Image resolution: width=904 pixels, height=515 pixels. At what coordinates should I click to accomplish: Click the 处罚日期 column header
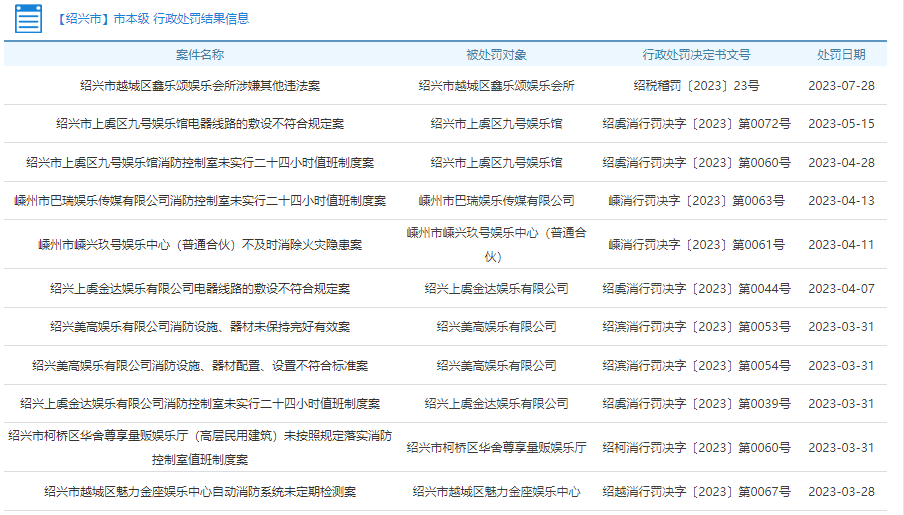tap(841, 55)
